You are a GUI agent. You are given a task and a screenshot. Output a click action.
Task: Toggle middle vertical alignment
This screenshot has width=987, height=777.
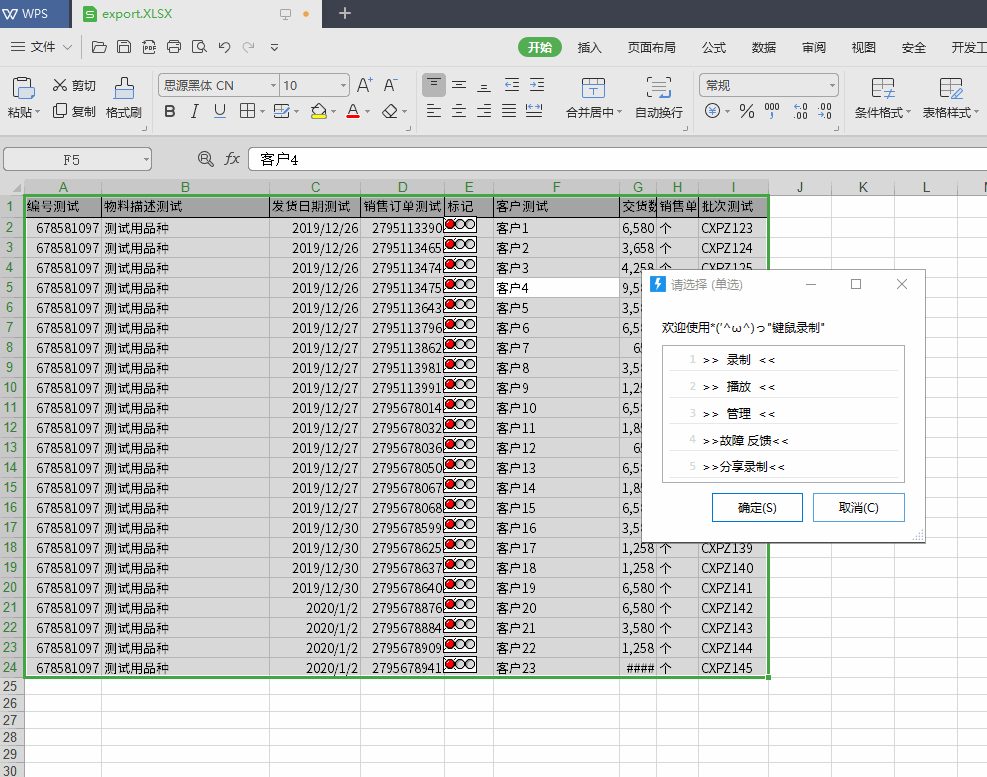(x=460, y=85)
